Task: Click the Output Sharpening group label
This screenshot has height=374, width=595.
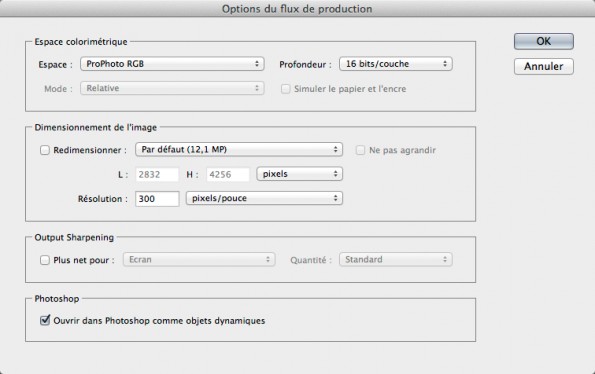Action: coord(74,237)
